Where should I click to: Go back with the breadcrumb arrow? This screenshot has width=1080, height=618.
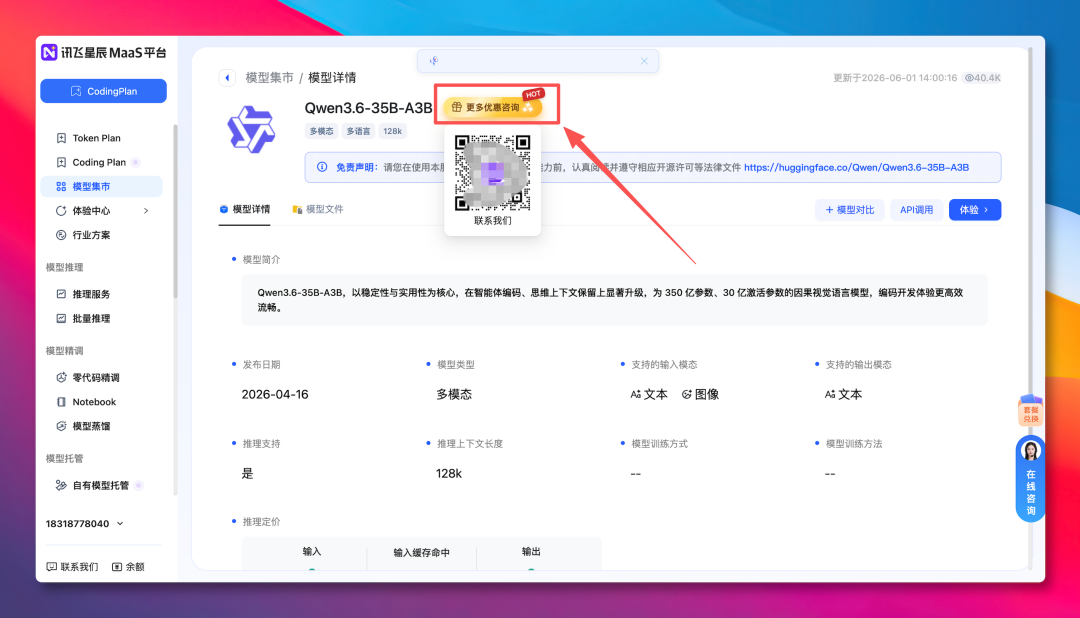pyautogui.click(x=227, y=78)
